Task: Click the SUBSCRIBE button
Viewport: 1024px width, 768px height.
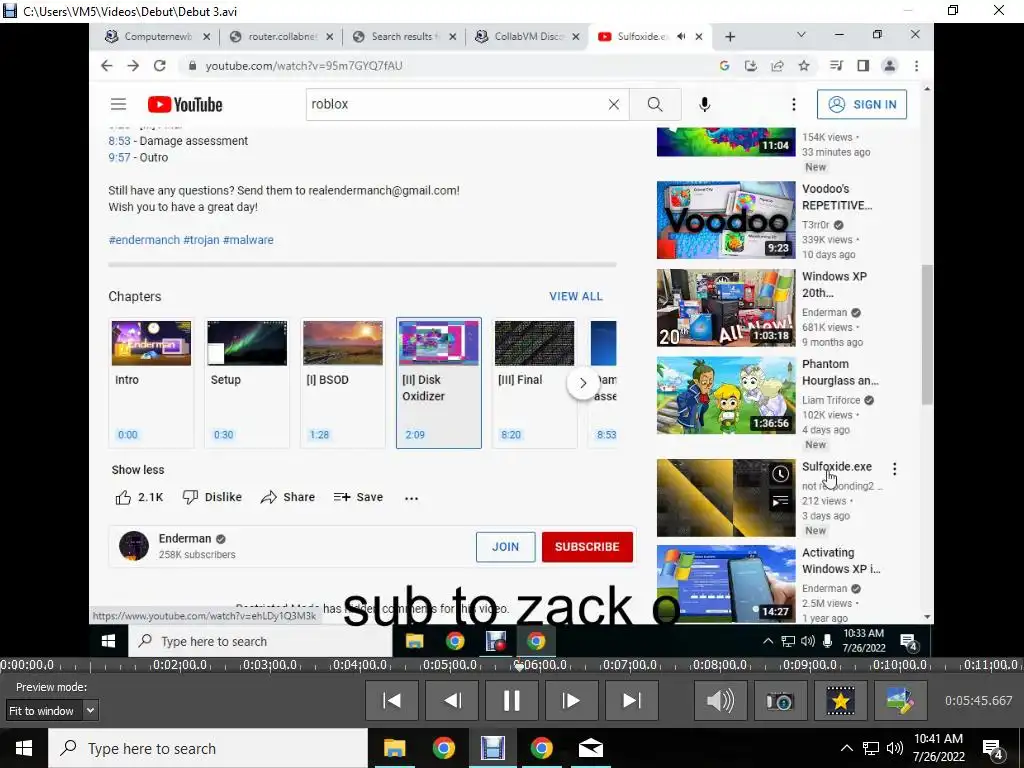Action: point(587,547)
